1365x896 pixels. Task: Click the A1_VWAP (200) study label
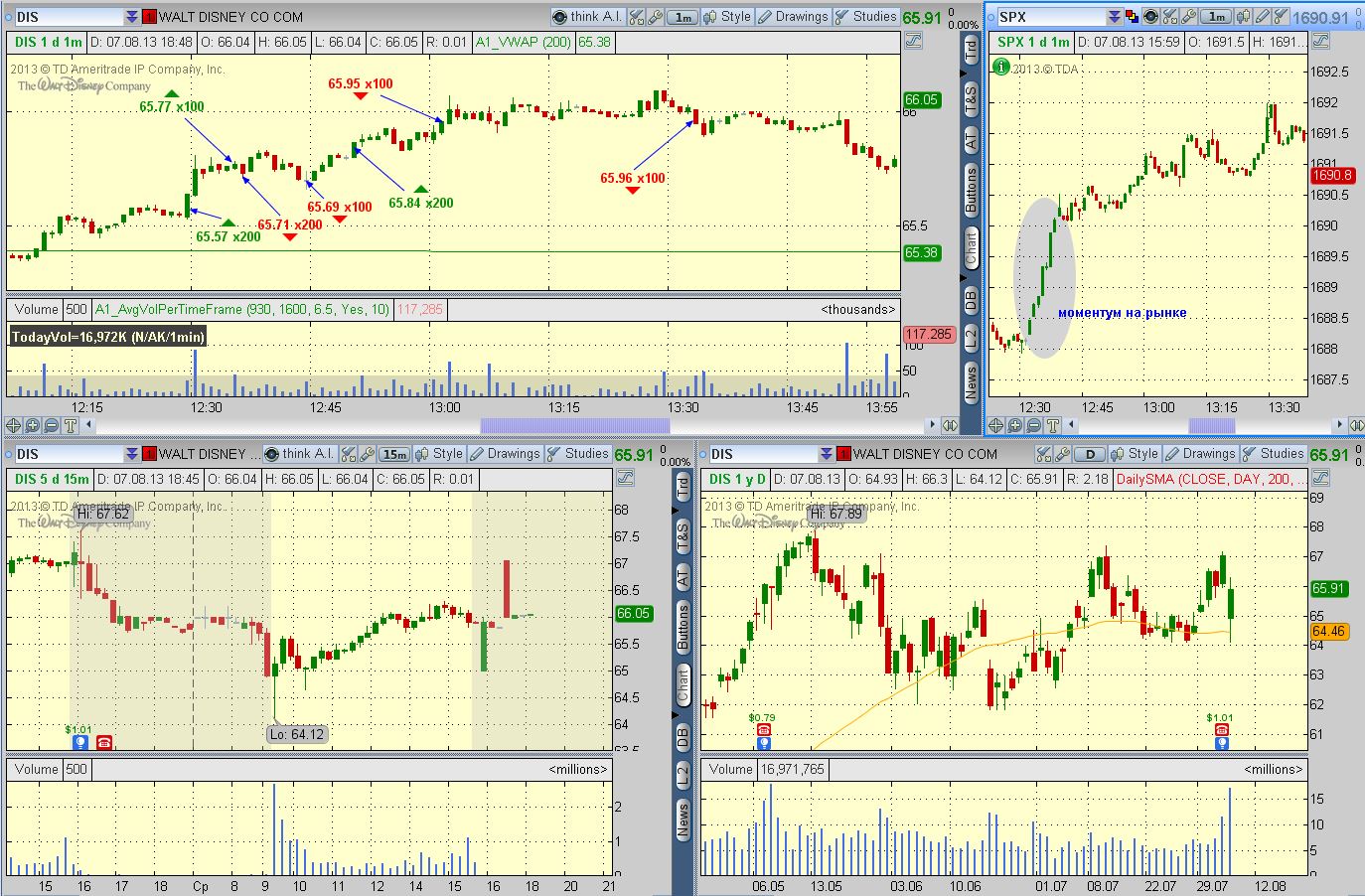pyautogui.click(x=524, y=42)
